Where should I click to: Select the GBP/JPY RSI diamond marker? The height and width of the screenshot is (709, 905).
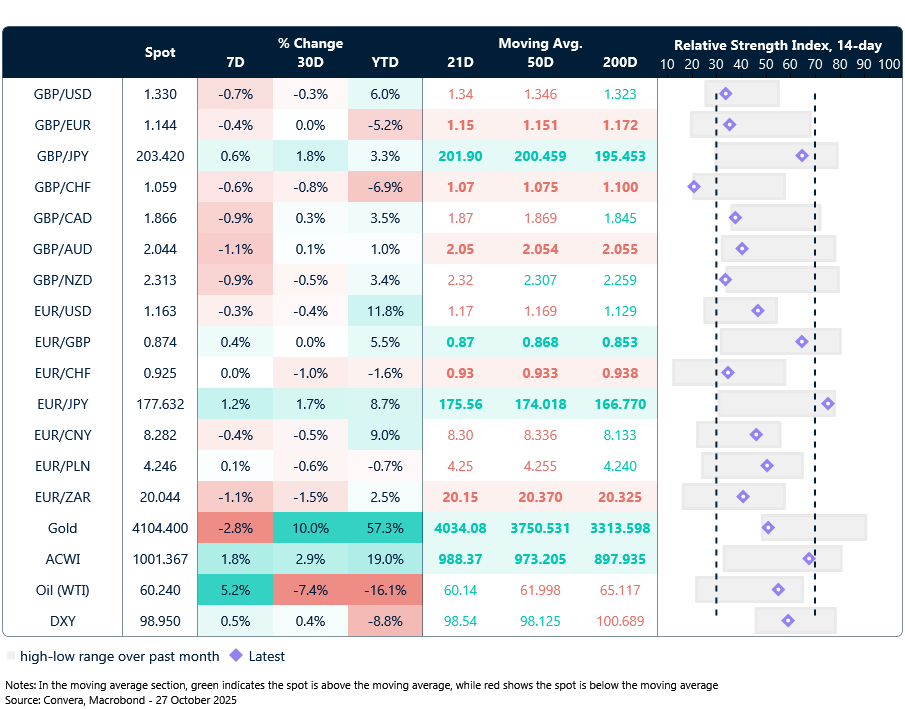pyautogui.click(x=802, y=156)
